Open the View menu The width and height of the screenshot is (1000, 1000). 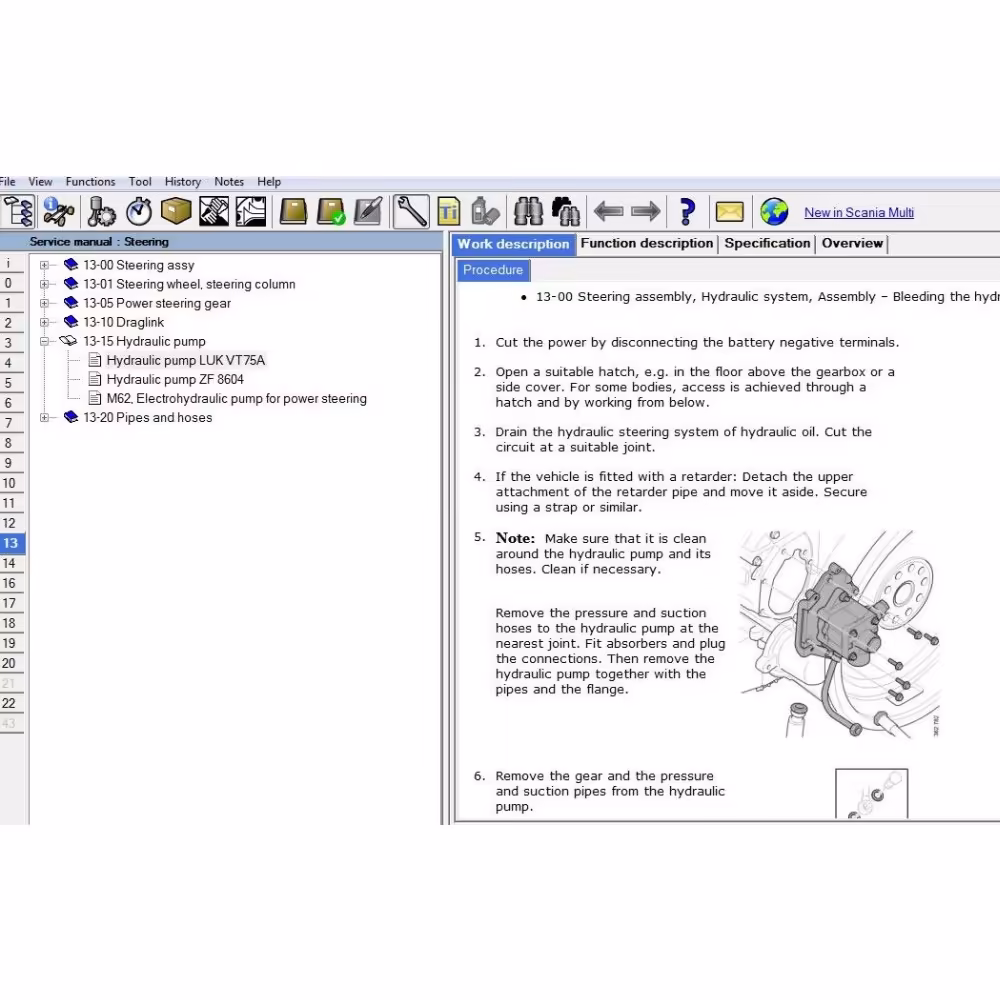[x=40, y=182]
